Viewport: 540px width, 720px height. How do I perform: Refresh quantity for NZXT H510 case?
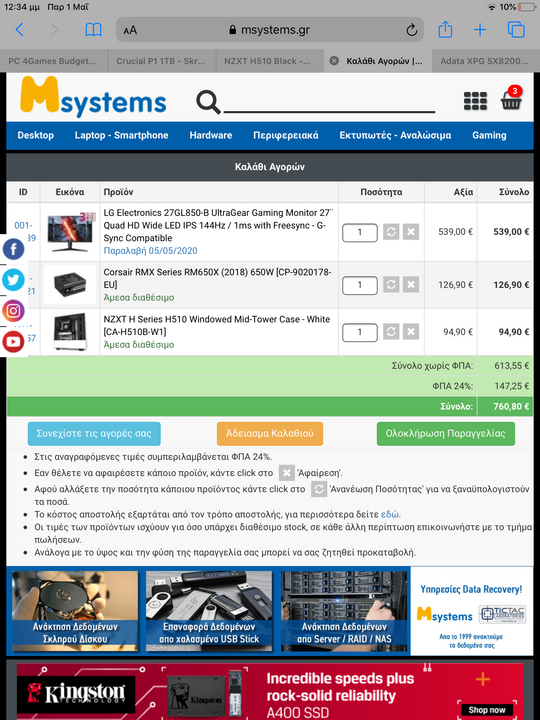(391, 332)
